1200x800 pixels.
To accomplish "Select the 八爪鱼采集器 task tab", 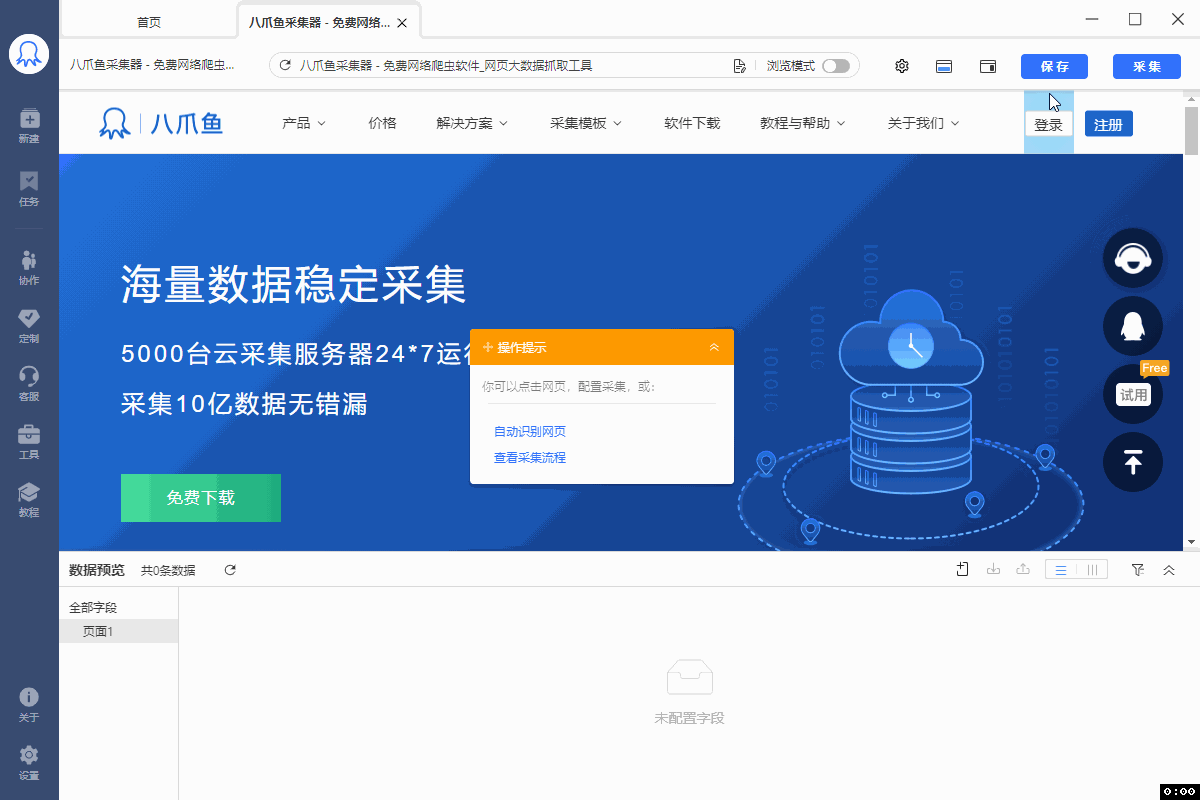I will [x=319, y=22].
